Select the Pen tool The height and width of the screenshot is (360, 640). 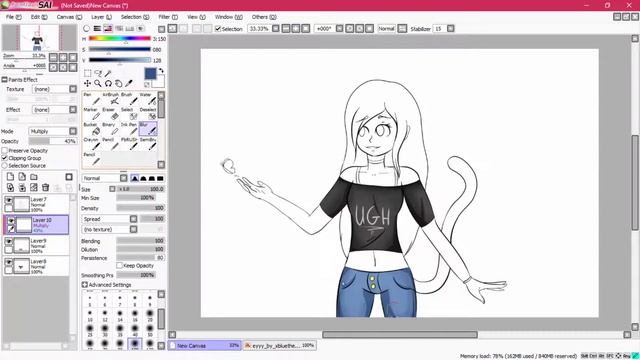click(x=91, y=99)
